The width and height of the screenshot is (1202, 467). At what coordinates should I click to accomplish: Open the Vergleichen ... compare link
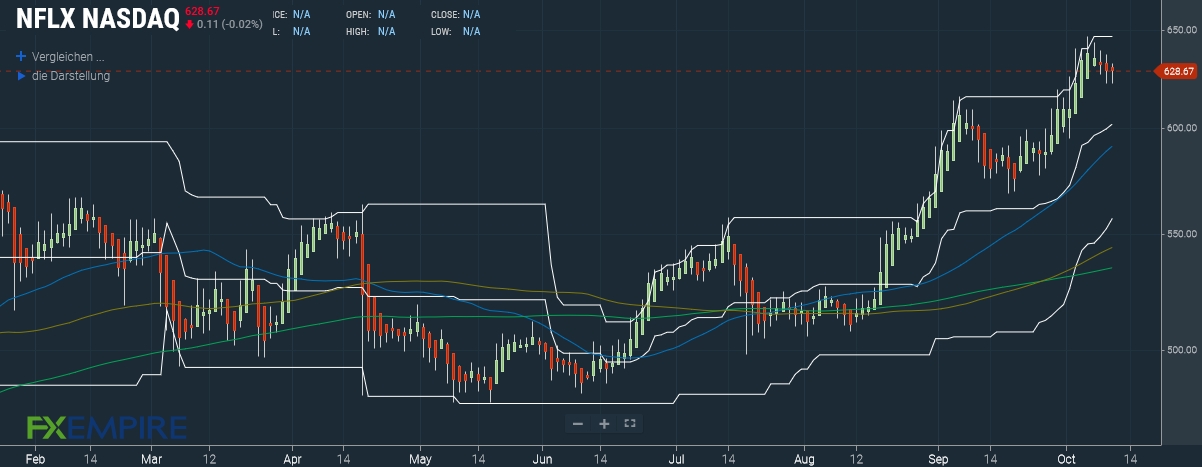point(68,56)
